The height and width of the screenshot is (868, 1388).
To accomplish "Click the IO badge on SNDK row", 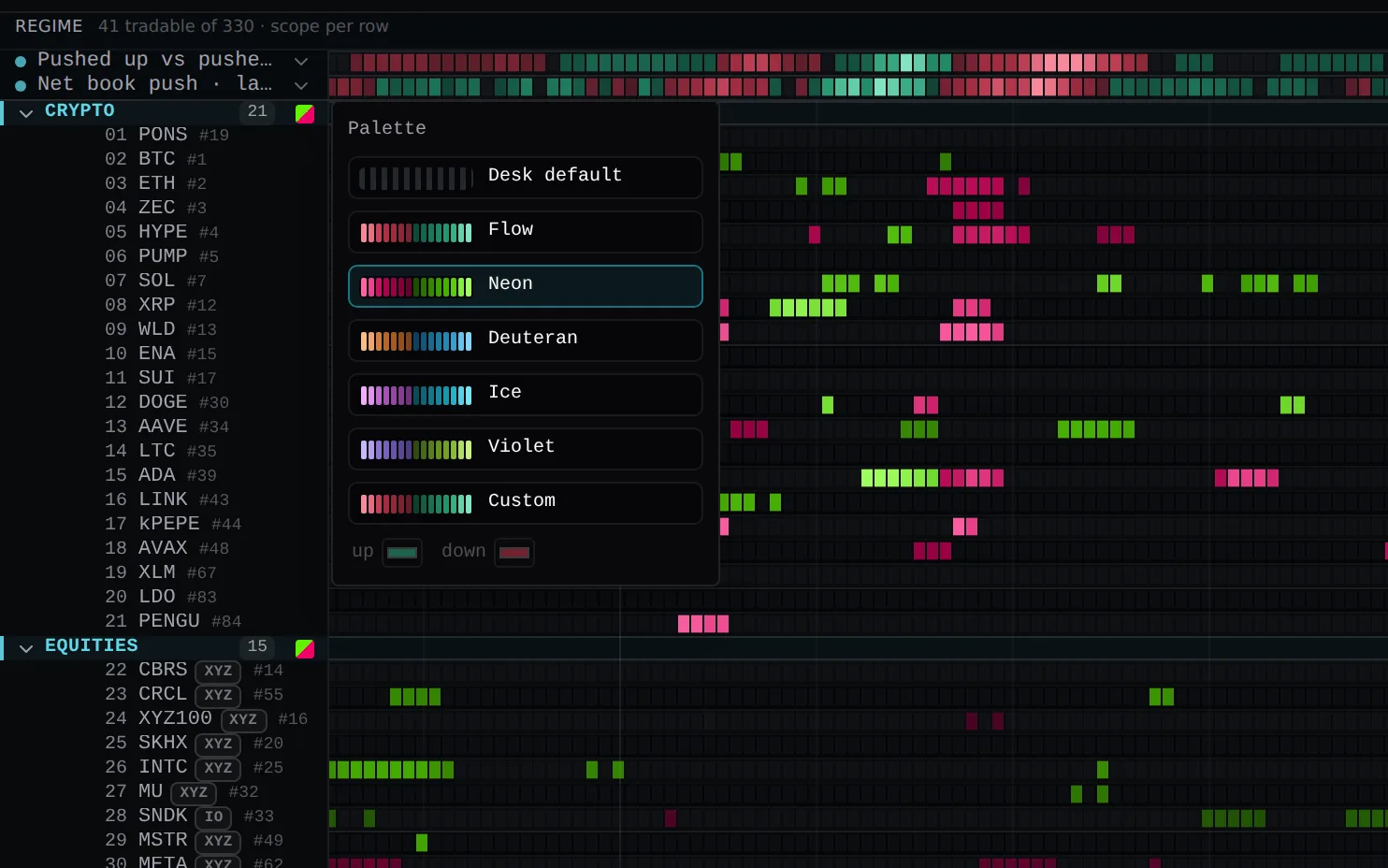I will pyautogui.click(x=213, y=817).
